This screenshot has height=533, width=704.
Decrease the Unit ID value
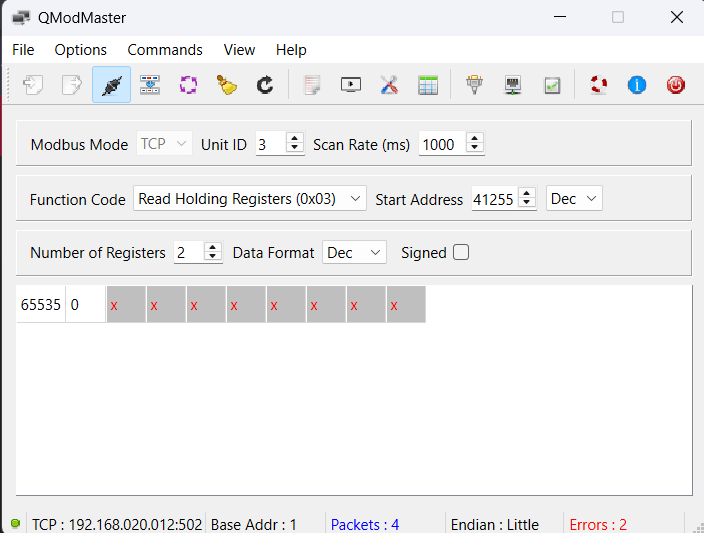(295, 149)
